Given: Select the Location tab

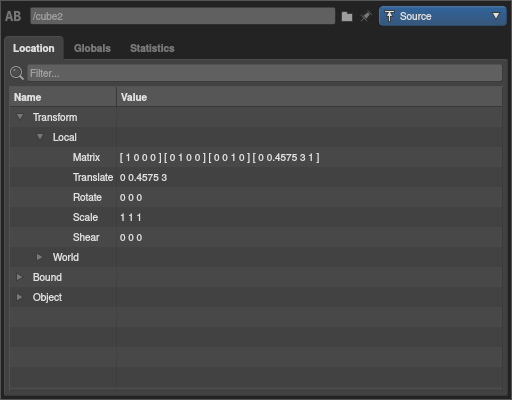Looking at the screenshot, I should (x=34, y=48).
